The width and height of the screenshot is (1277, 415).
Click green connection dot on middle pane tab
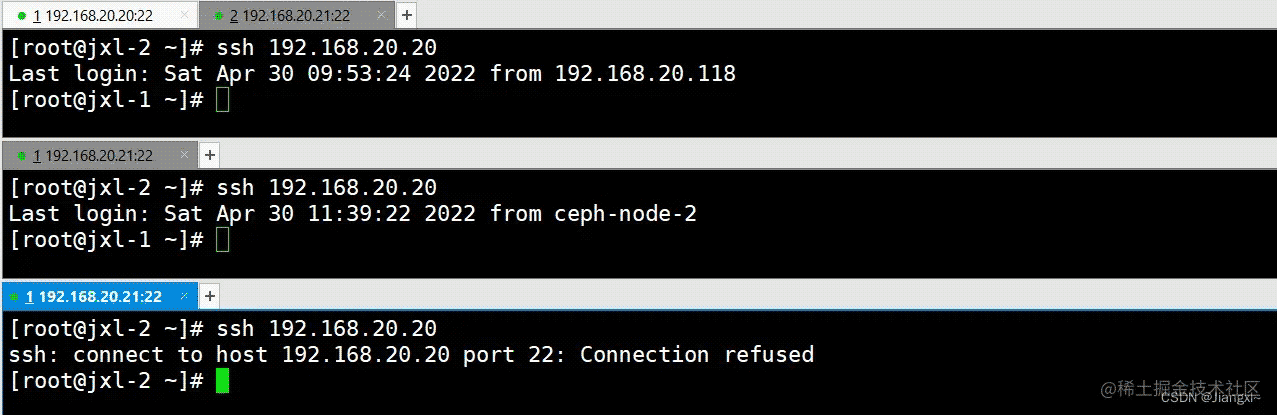pyautogui.click(x=20, y=156)
